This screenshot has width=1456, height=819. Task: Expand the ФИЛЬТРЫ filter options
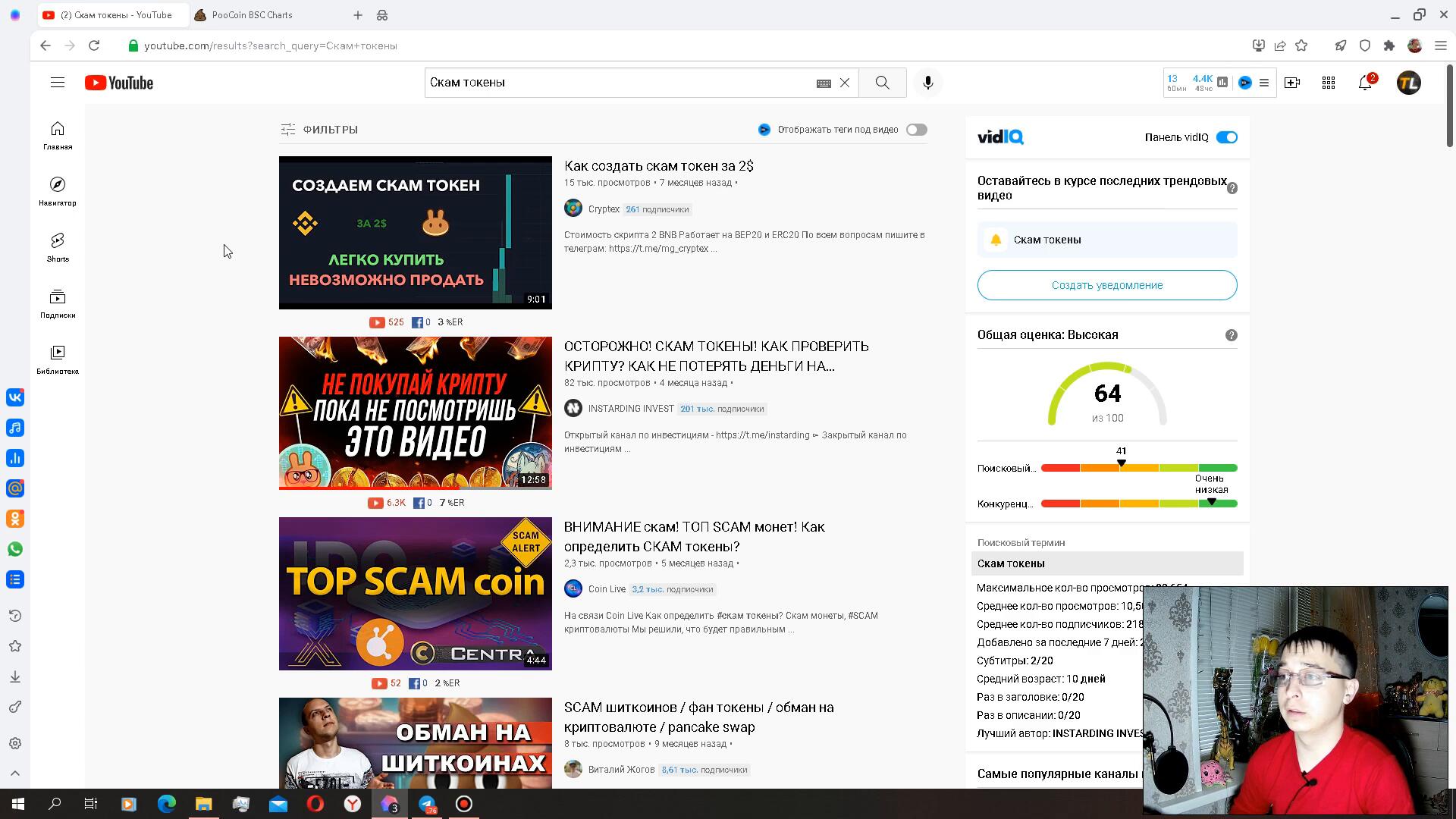[318, 130]
